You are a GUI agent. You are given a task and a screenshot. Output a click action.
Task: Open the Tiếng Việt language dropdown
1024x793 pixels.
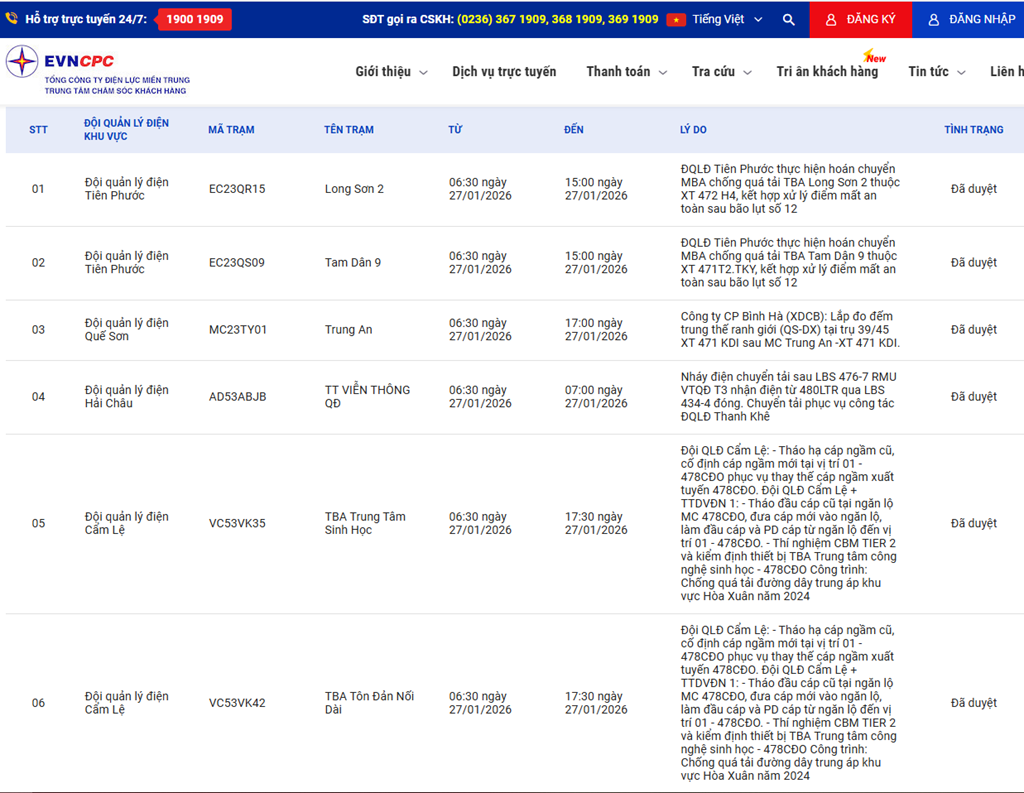[x=727, y=19]
